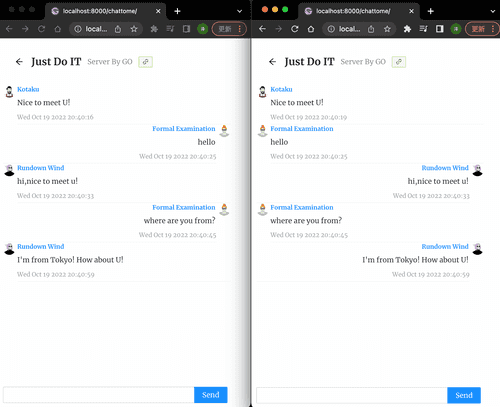Click Kotaku avatar in left chat

pyautogui.click(x=9, y=91)
